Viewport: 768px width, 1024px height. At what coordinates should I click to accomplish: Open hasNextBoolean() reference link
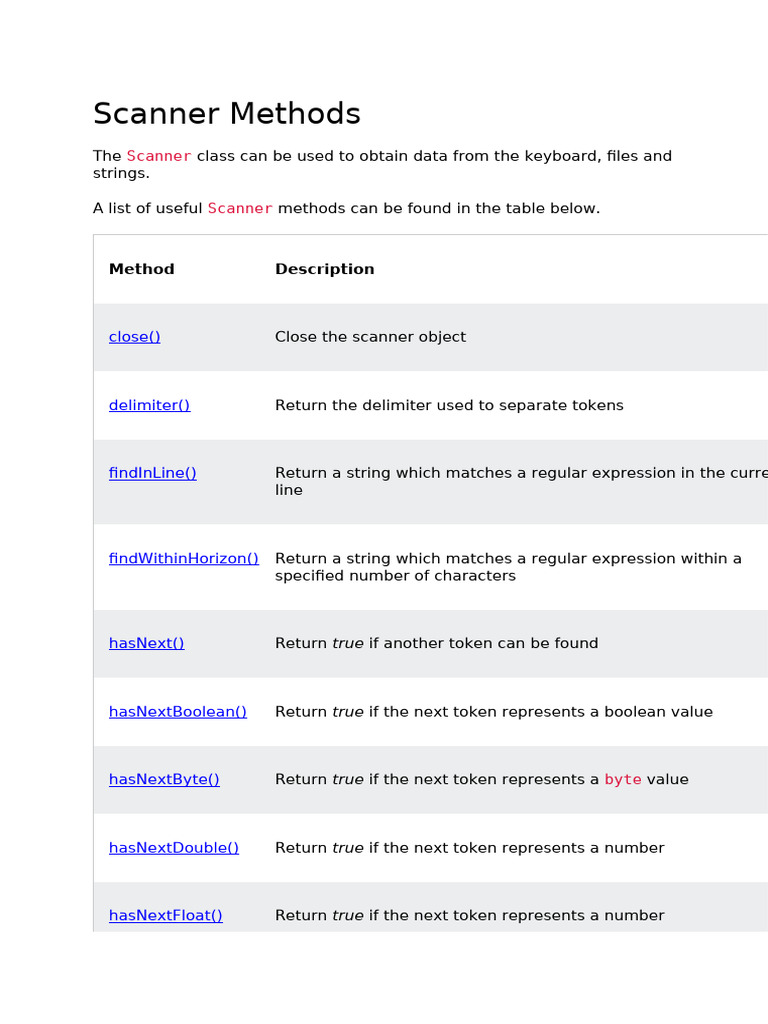coord(178,712)
